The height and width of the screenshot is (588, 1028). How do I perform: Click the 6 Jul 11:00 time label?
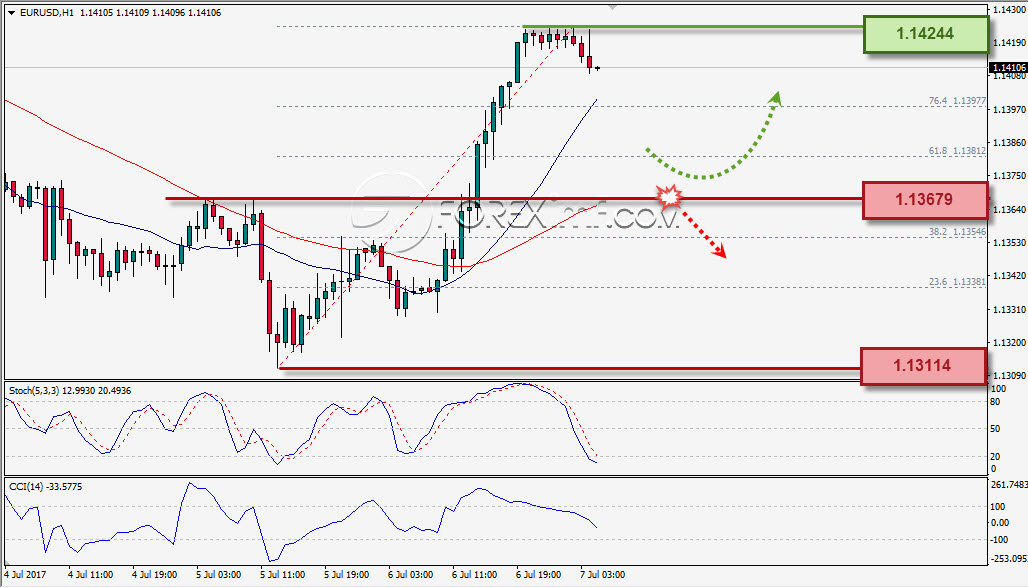tap(475, 575)
